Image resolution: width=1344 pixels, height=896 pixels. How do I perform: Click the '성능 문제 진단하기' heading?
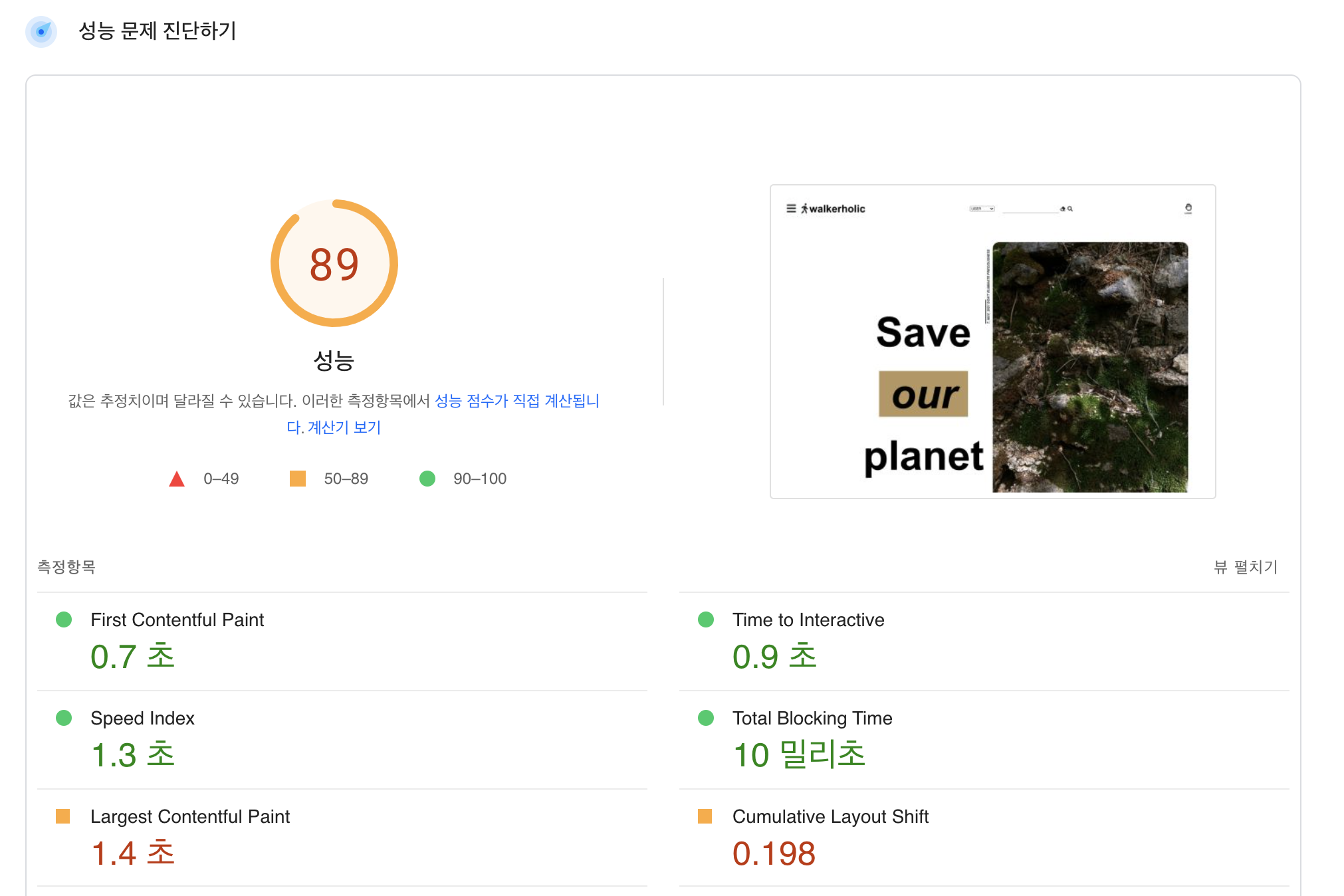[x=158, y=31]
